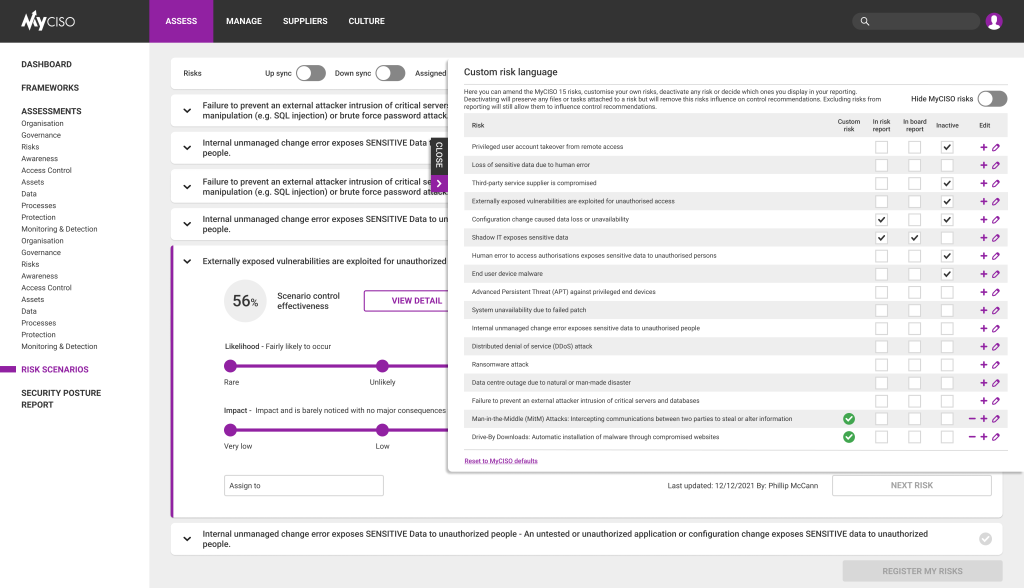The width and height of the screenshot is (1024, 588).
Task: Collapse the "Externally exposed vulnerabilities" scenario chevron
Action: coord(187,261)
